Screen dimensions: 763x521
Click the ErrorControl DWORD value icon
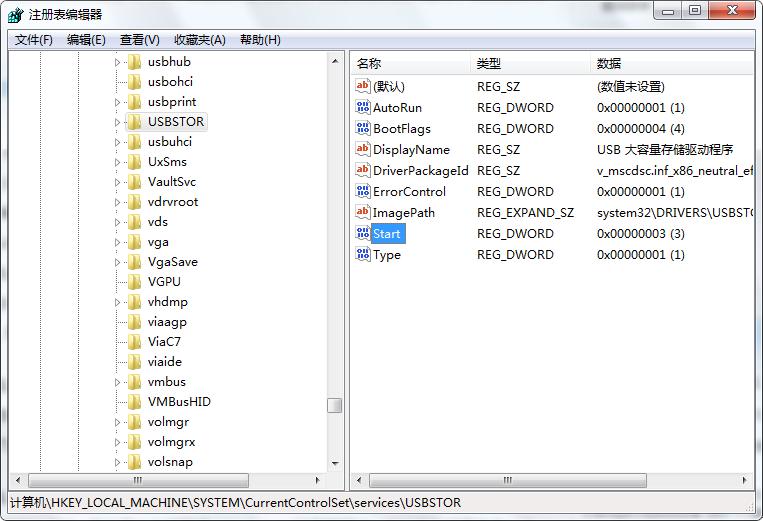click(x=363, y=191)
